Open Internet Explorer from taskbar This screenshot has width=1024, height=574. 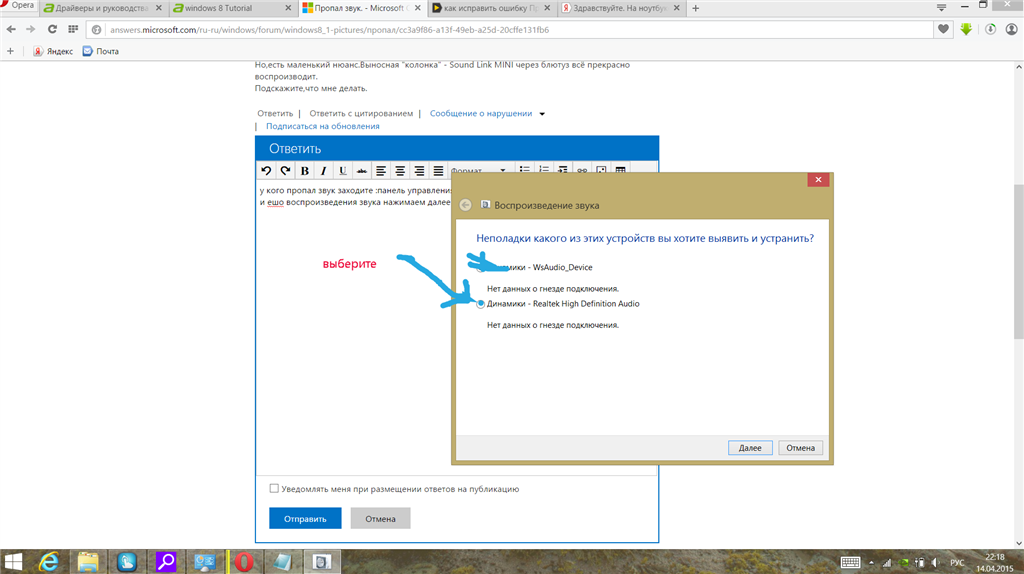(x=49, y=562)
